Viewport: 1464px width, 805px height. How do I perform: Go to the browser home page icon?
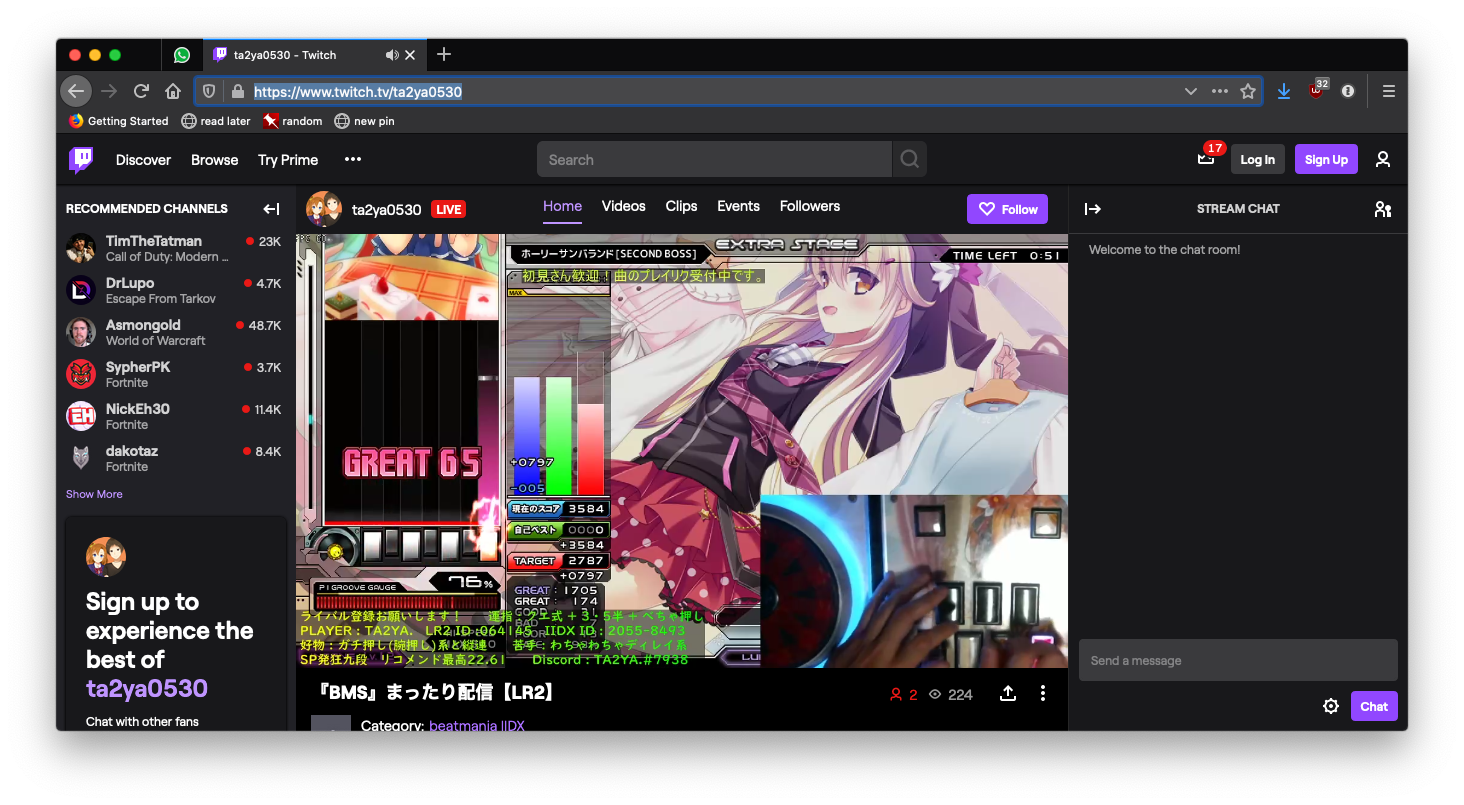tap(173, 91)
